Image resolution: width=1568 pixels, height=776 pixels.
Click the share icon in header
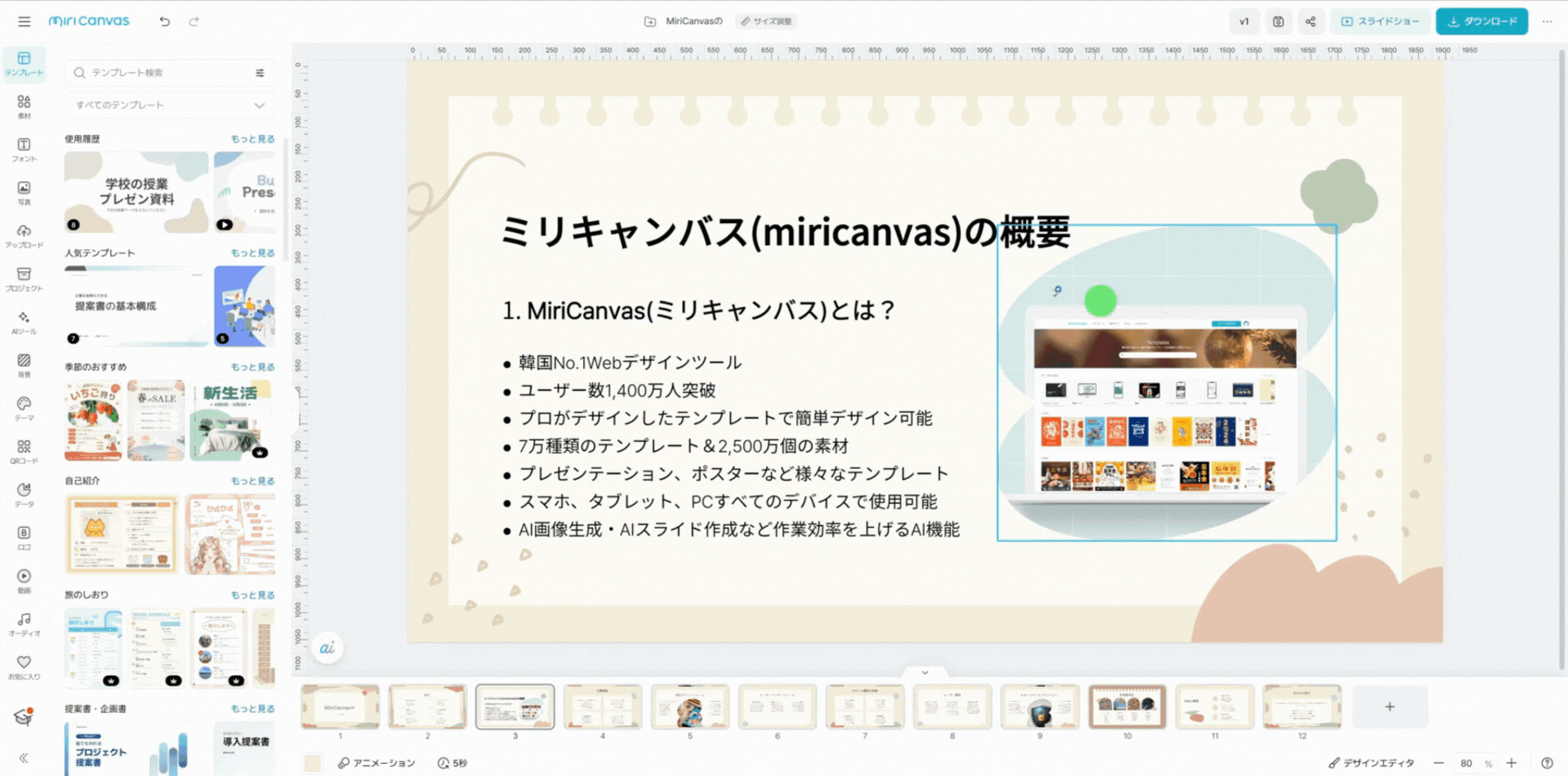(x=1311, y=21)
